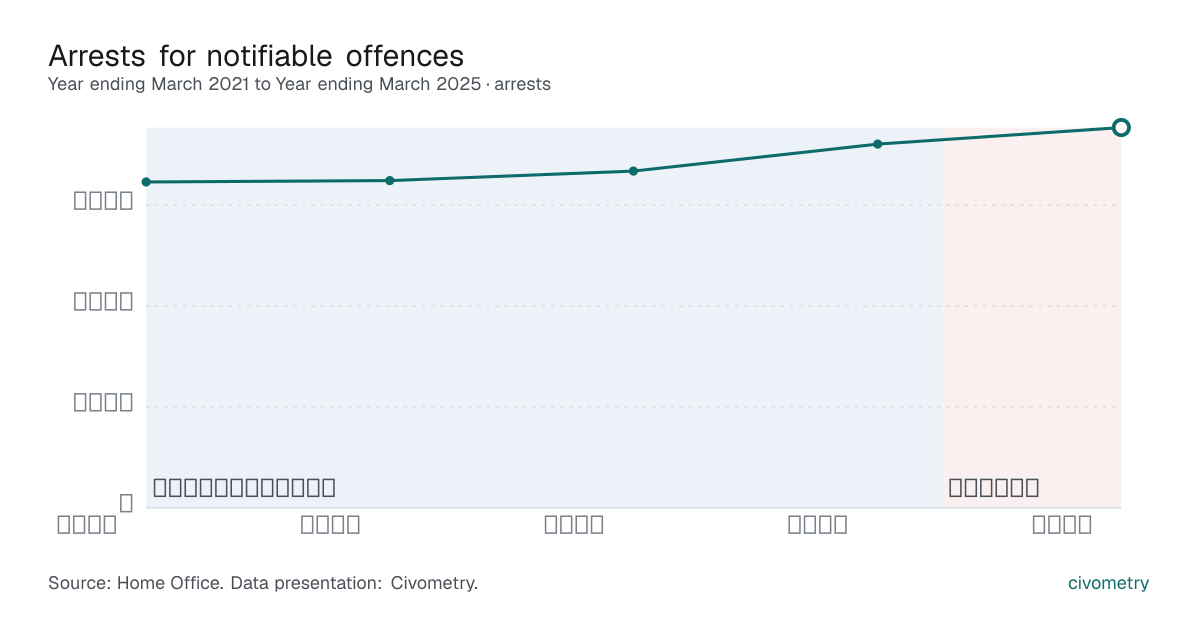Click the highest y-axis tick label
The image size is (1200, 630).
103,201
